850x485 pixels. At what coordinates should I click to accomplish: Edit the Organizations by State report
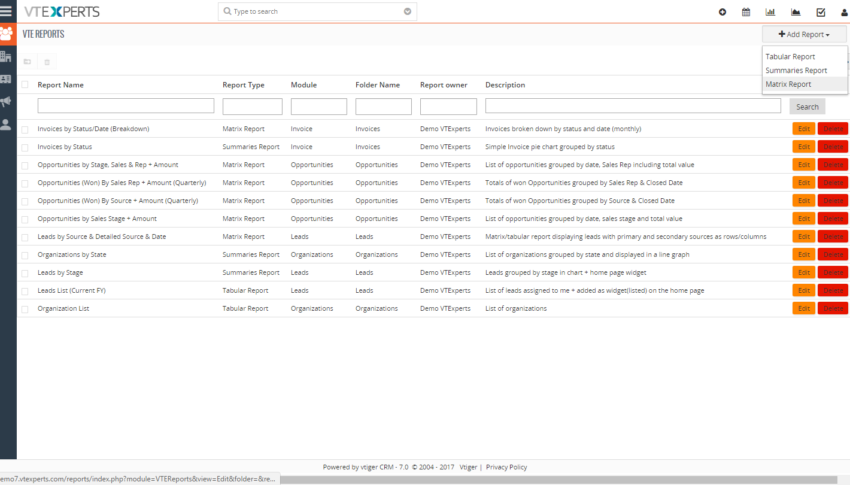803,255
